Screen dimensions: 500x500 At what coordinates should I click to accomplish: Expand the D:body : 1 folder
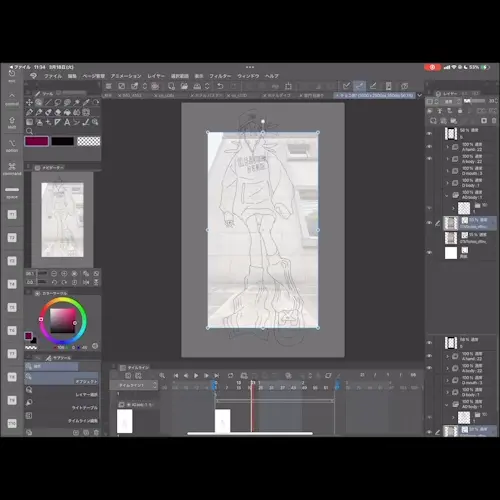(448, 183)
